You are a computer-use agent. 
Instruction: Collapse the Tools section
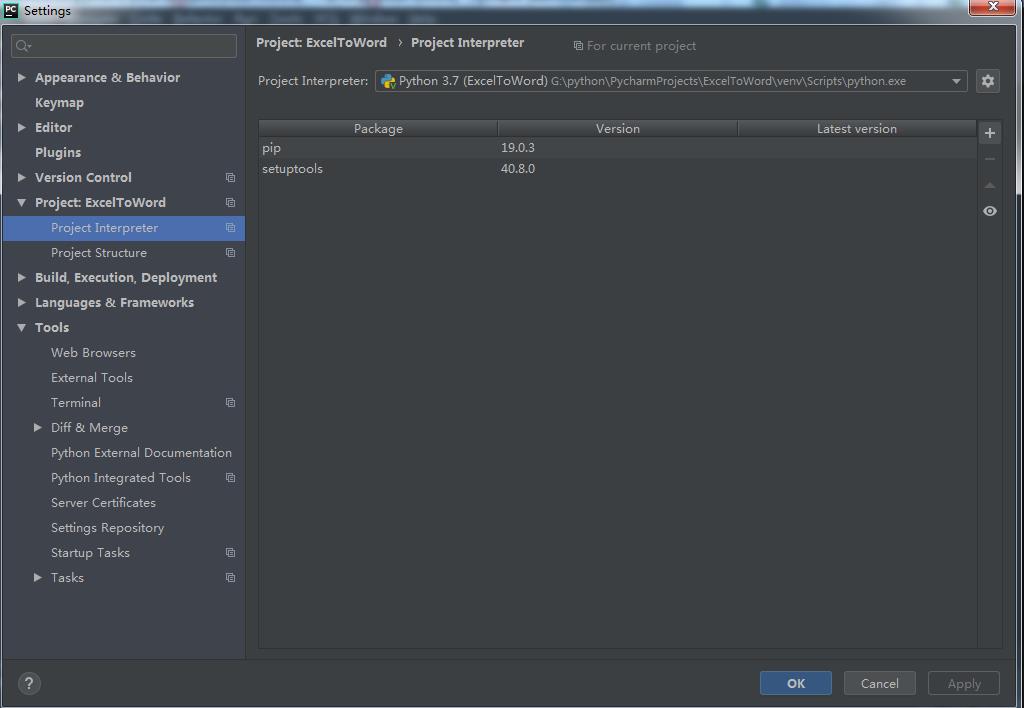point(22,327)
